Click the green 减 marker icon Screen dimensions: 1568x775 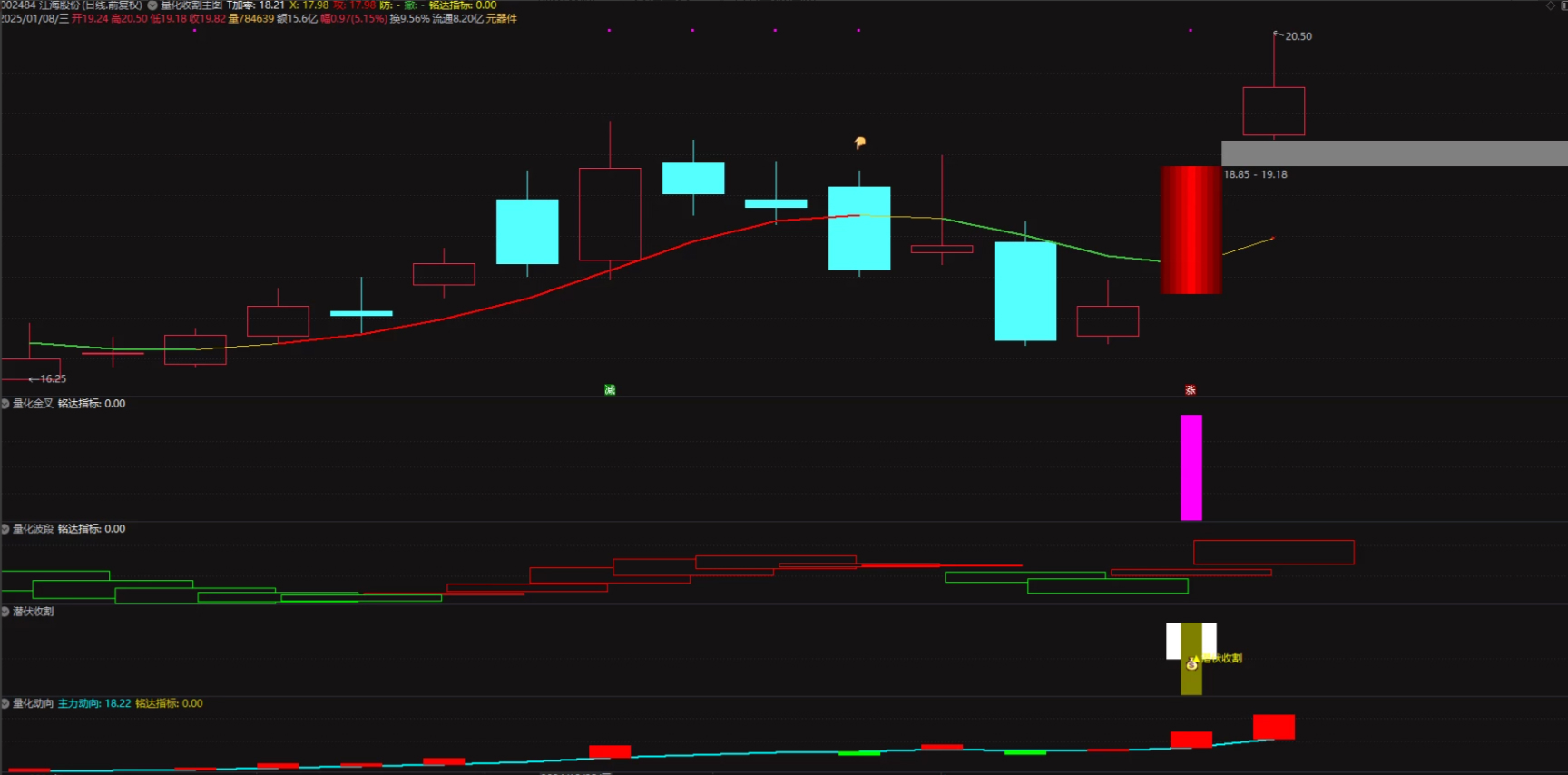coord(610,390)
